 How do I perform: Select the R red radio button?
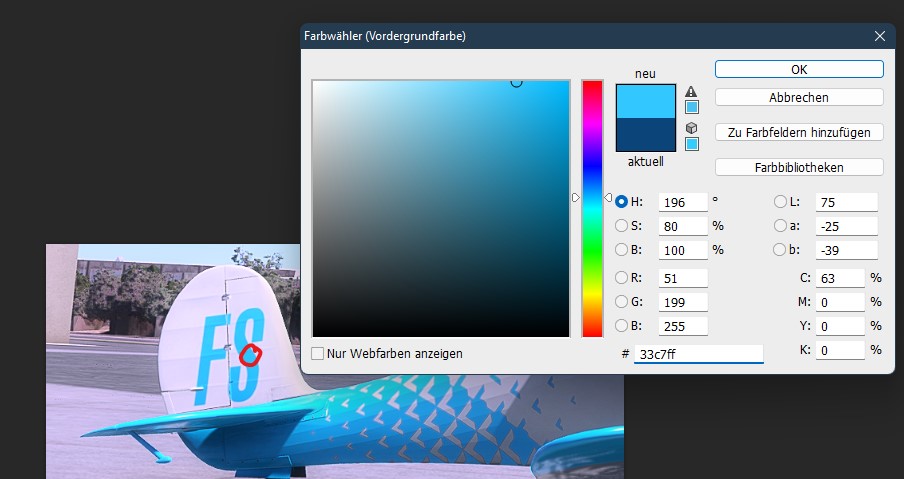point(621,278)
